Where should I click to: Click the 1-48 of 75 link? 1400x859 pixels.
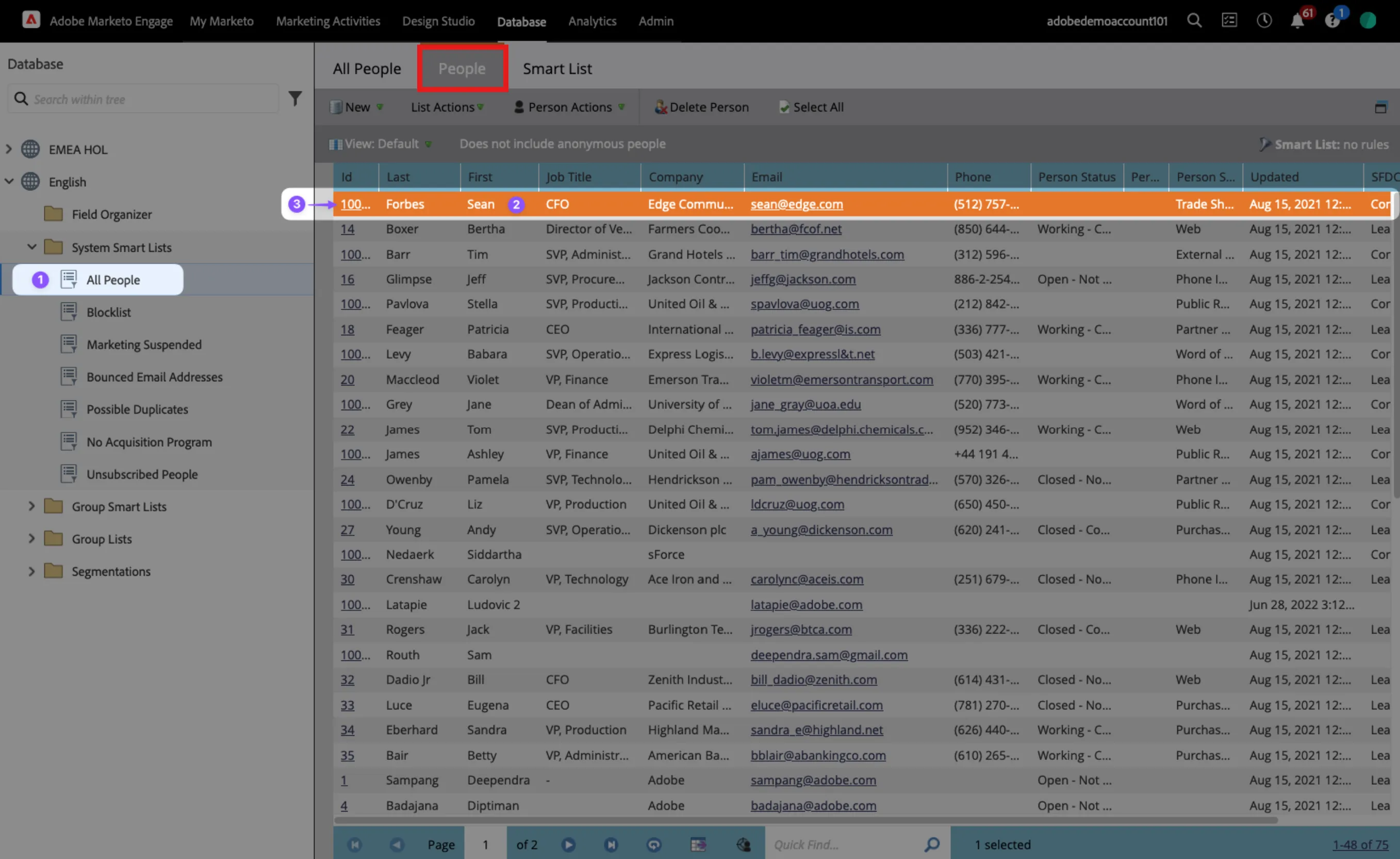(1360, 845)
